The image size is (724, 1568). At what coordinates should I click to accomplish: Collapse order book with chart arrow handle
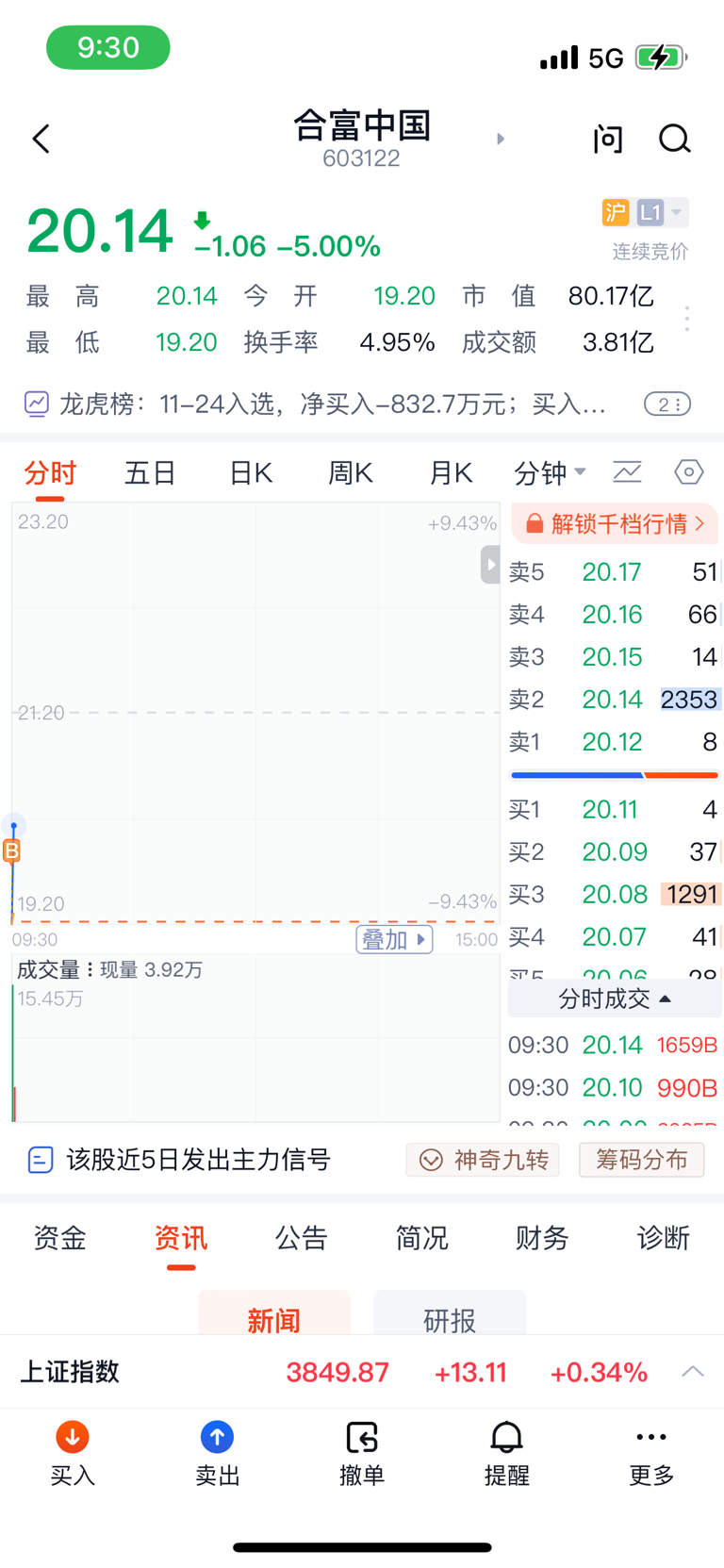[x=490, y=565]
